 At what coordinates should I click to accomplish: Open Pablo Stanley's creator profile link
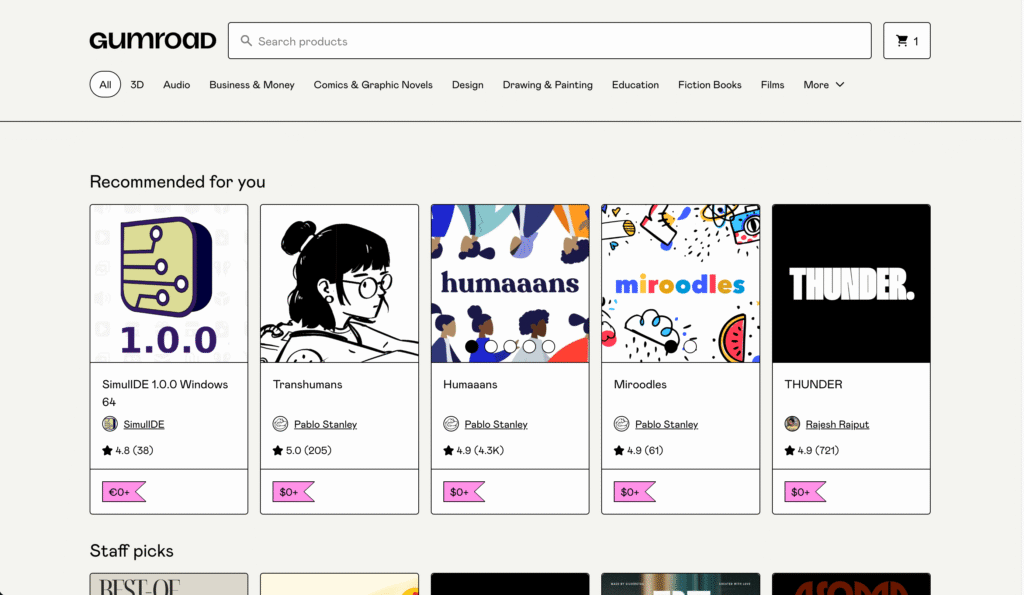coord(324,424)
